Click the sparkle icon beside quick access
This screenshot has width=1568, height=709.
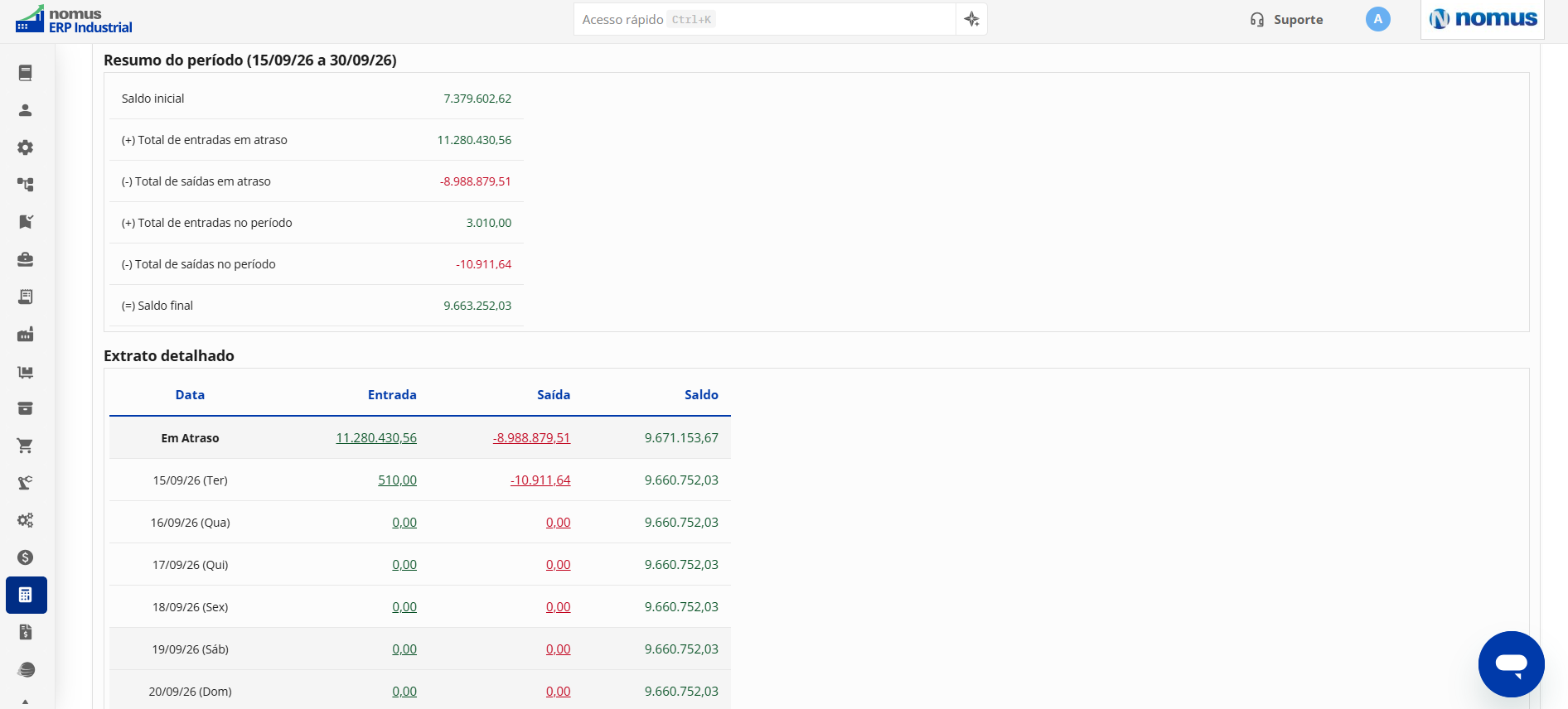(x=971, y=19)
